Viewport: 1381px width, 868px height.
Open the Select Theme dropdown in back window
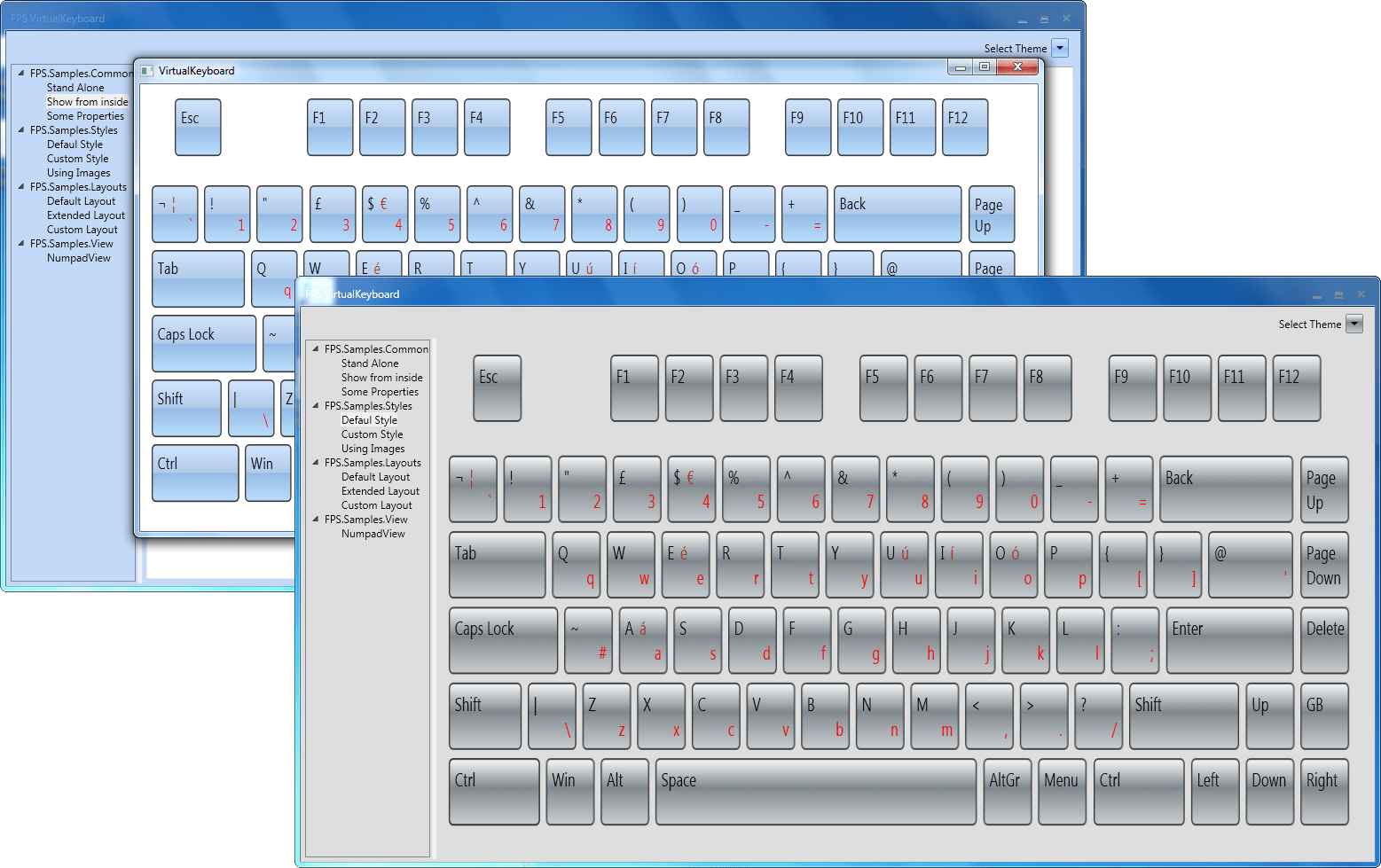coord(1060,48)
